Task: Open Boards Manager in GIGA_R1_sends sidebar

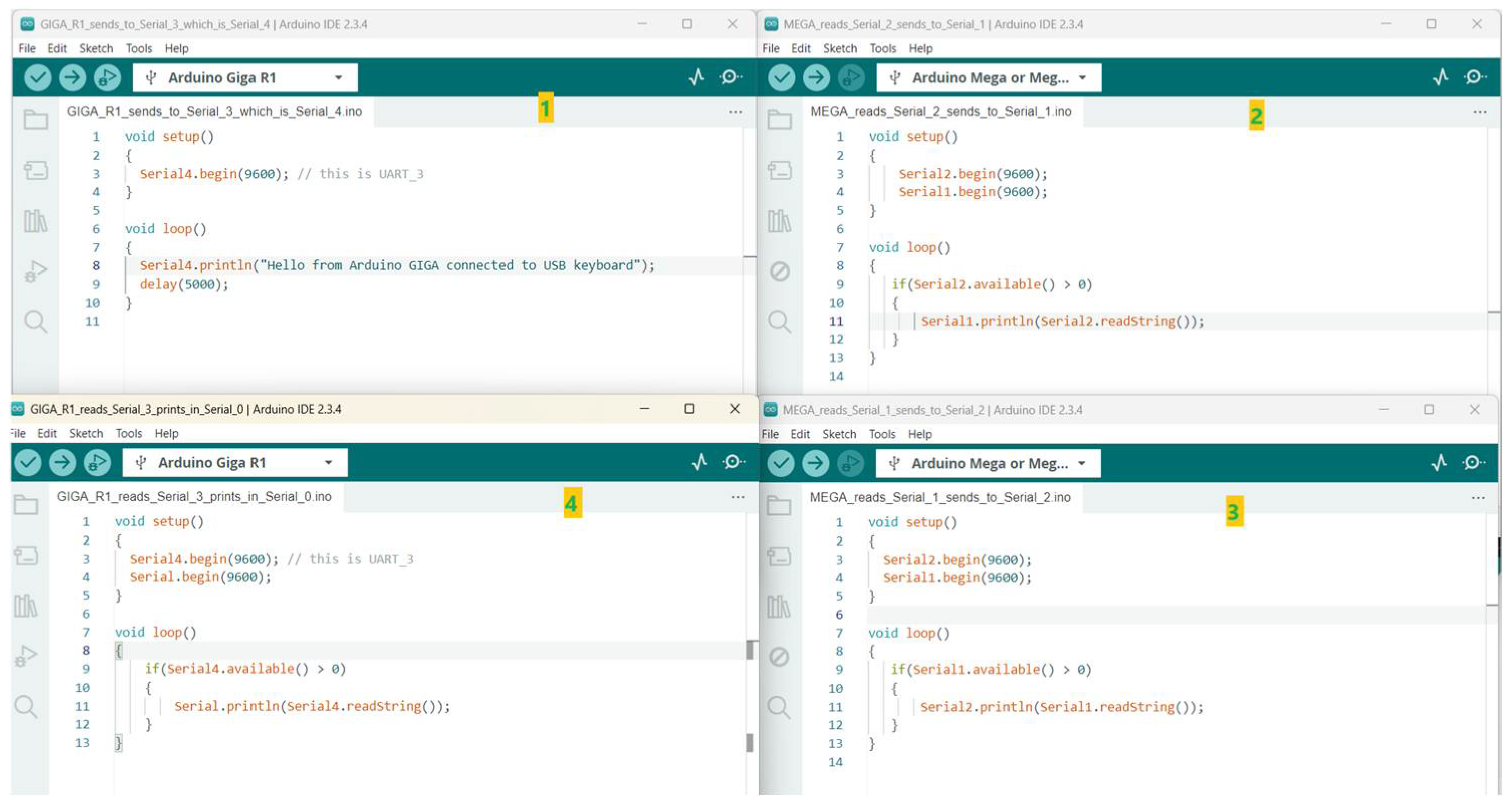Action: [35, 171]
